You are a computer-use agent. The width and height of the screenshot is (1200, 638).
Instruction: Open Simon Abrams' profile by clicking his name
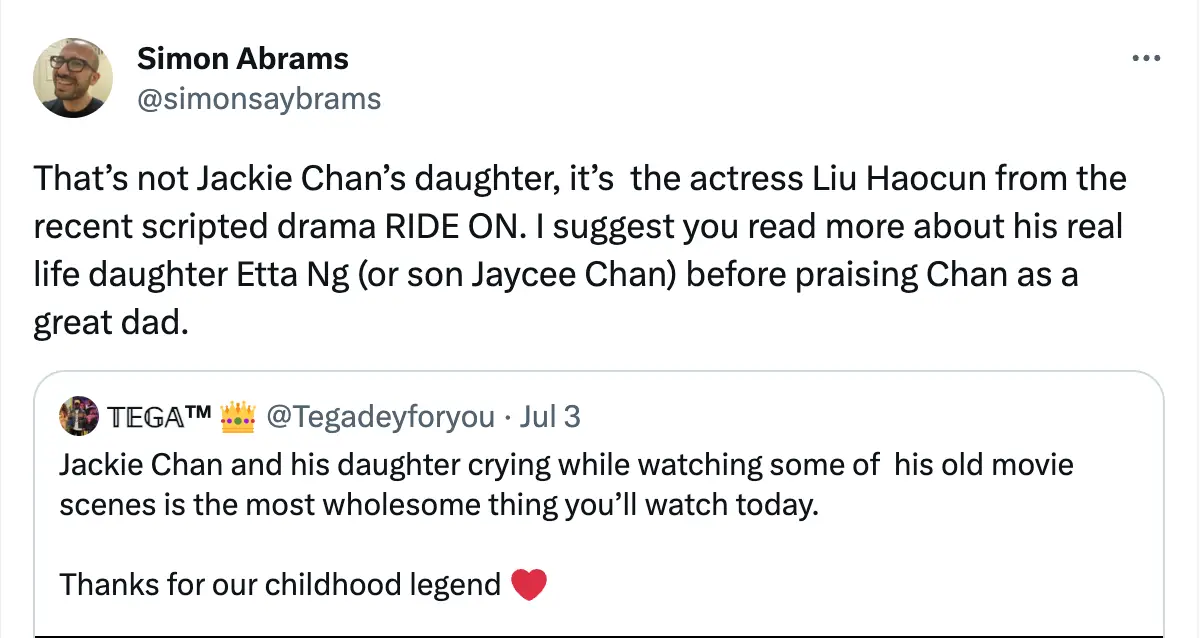(x=243, y=58)
